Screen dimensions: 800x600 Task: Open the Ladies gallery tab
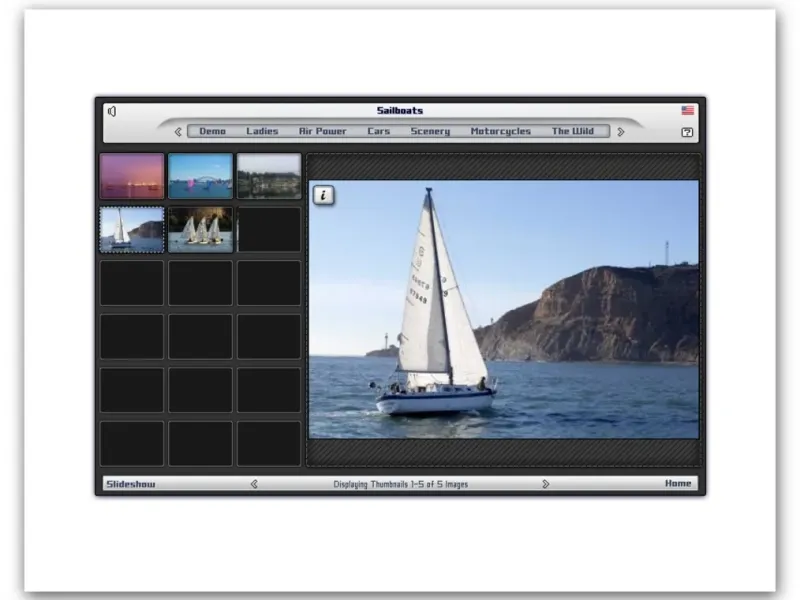(x=262, y=131)
